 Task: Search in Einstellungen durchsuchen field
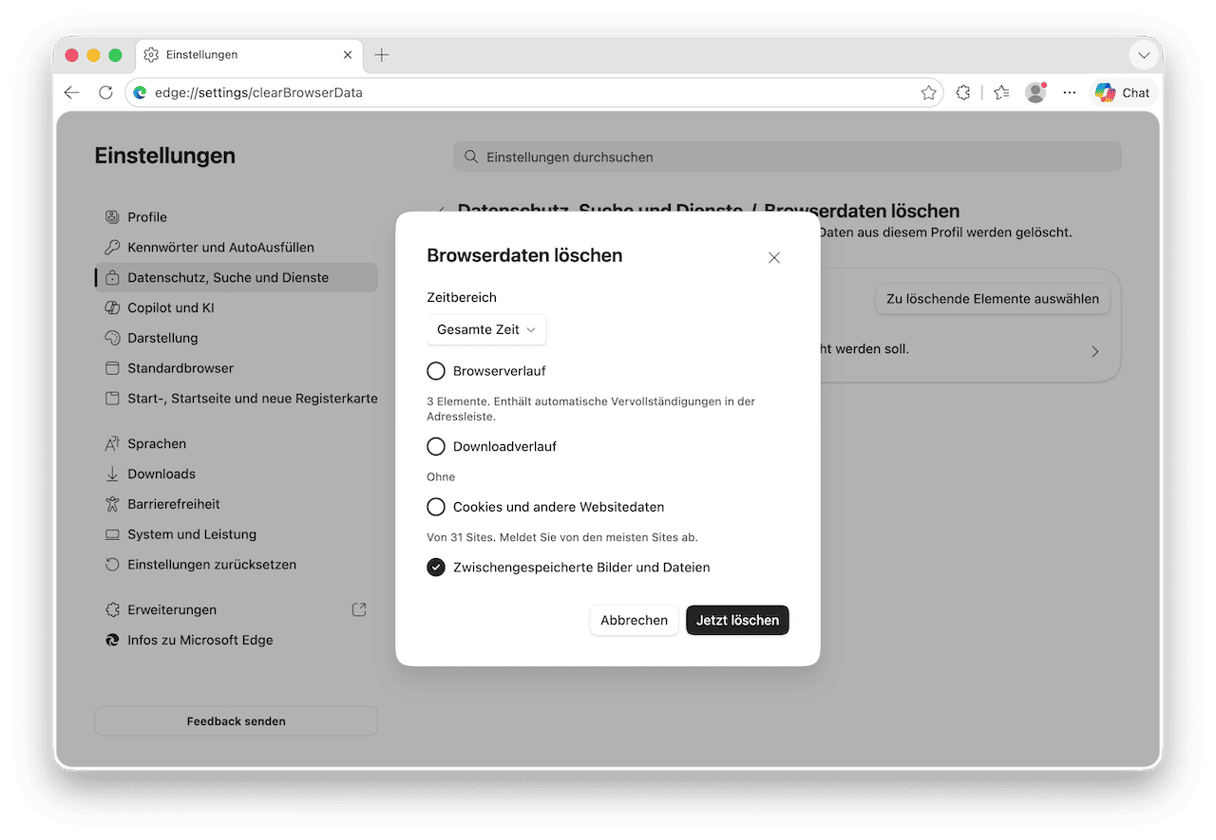pos(787,157)
